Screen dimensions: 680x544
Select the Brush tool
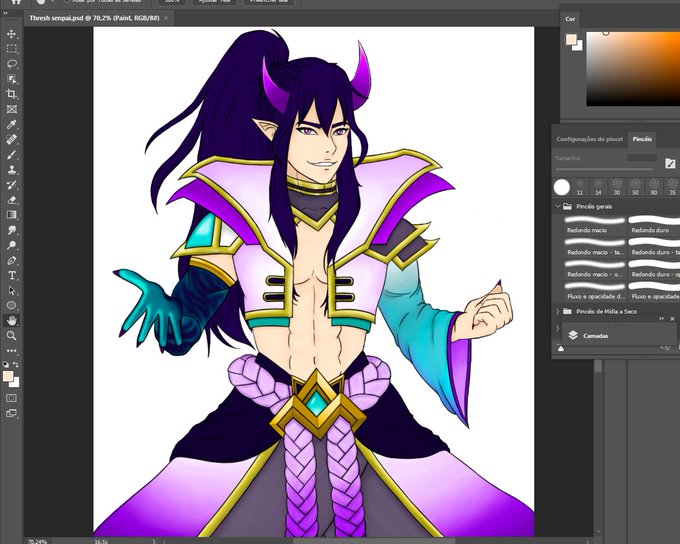pyautogui.click(x=12, y=154)
